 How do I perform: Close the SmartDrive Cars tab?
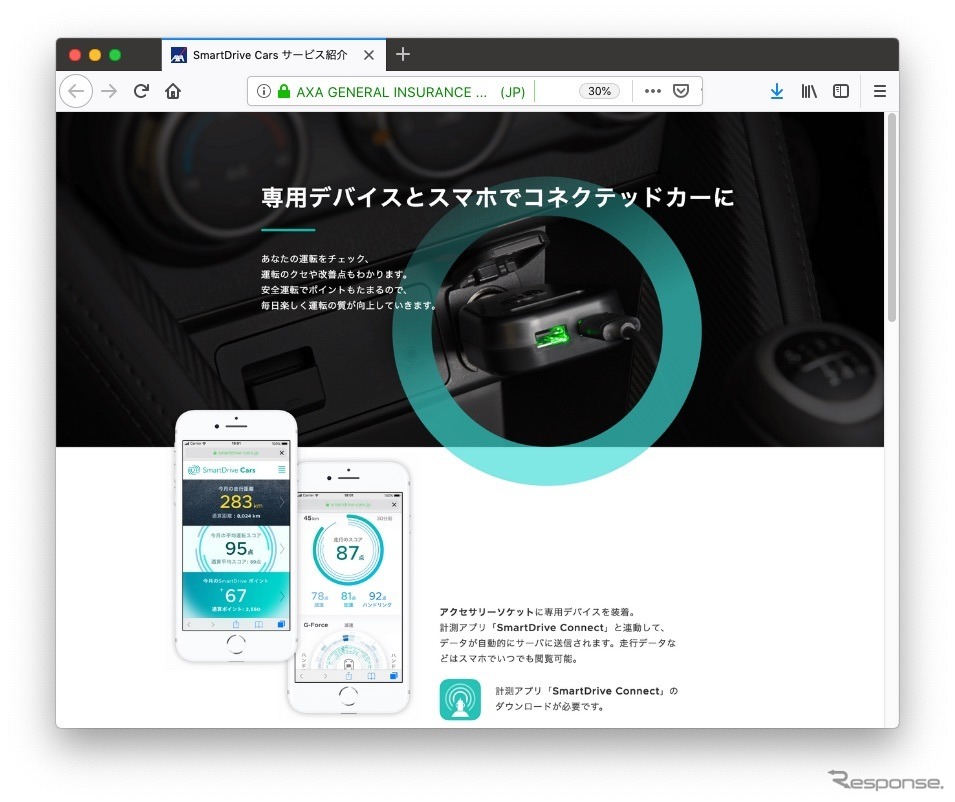368,55
